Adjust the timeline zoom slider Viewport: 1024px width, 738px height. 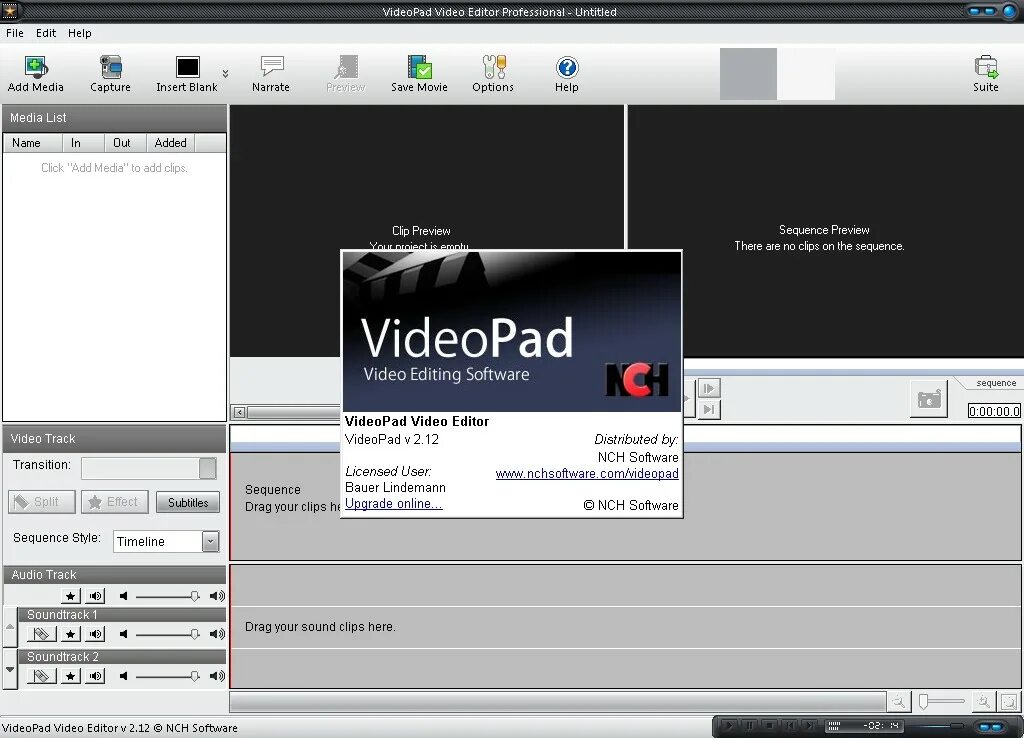(x=942, y=701)
